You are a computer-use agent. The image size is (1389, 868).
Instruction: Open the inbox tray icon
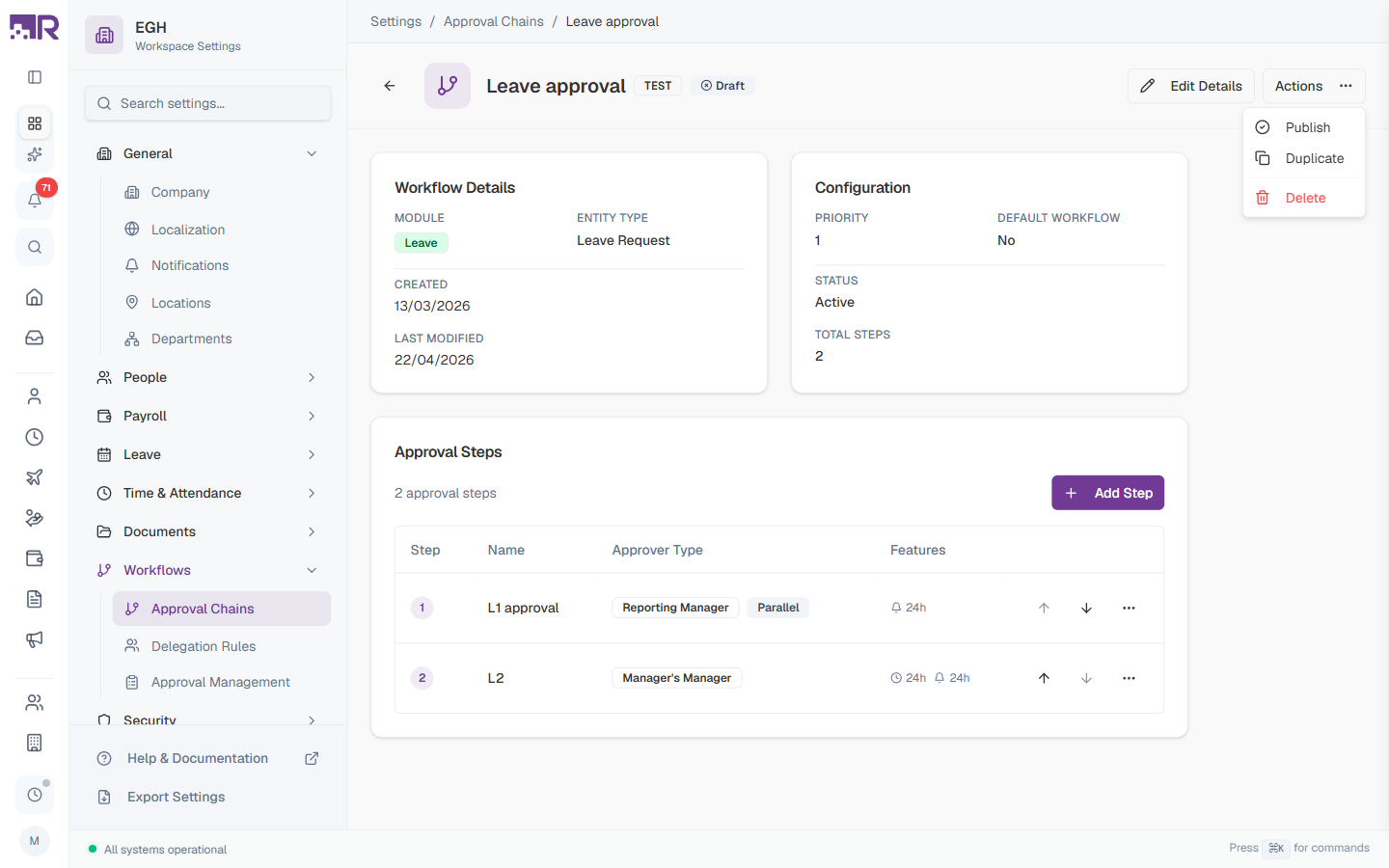pos(35,338)
